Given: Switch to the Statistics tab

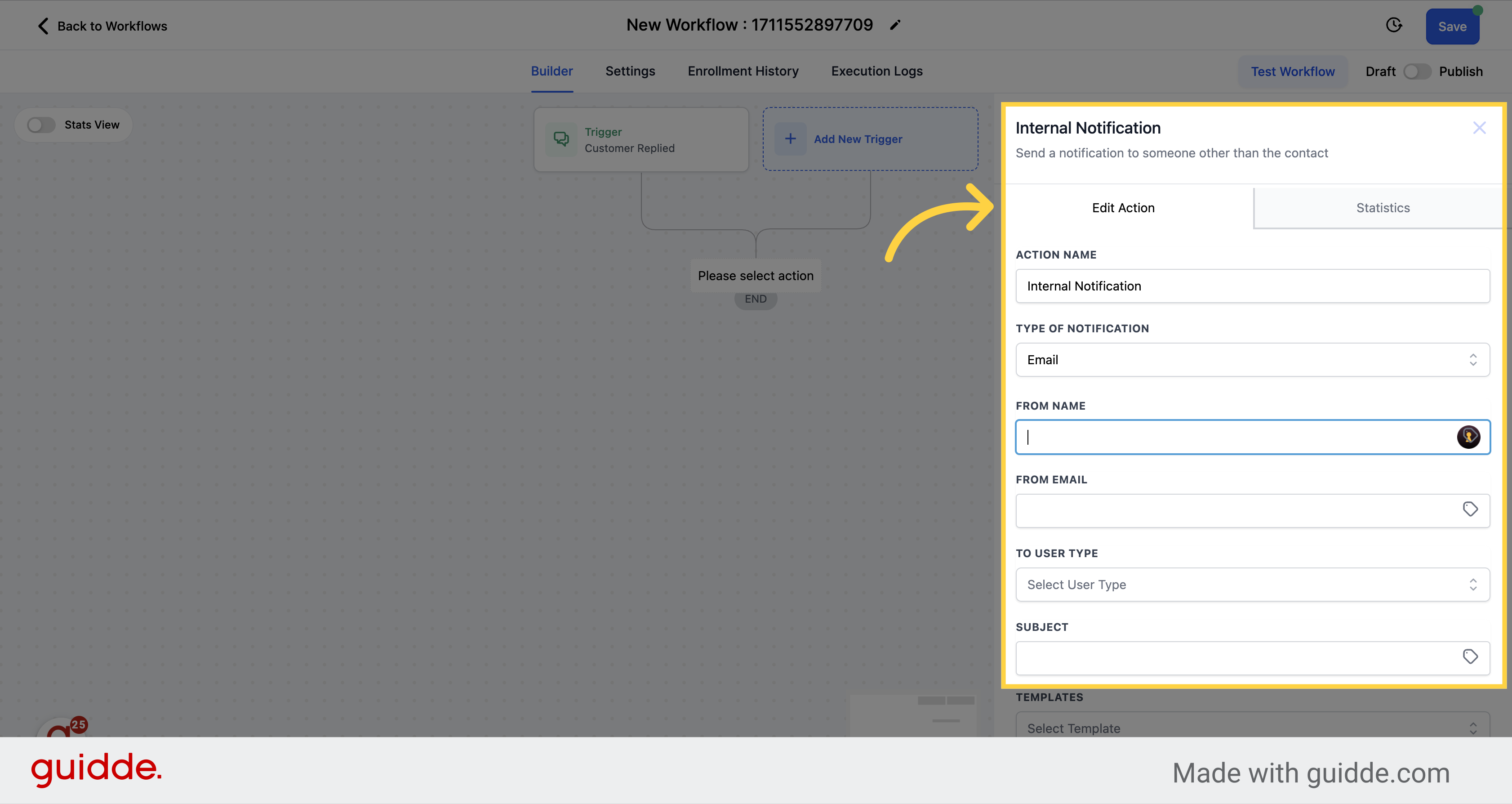Looking at the screenshot, I should [1383, 207].
